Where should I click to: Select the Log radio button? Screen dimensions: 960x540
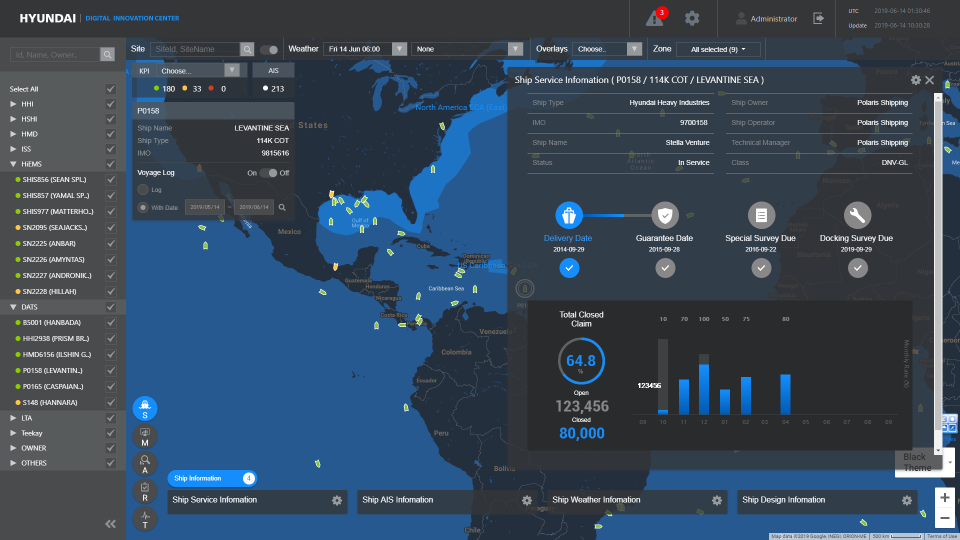(x=143, y=190)
